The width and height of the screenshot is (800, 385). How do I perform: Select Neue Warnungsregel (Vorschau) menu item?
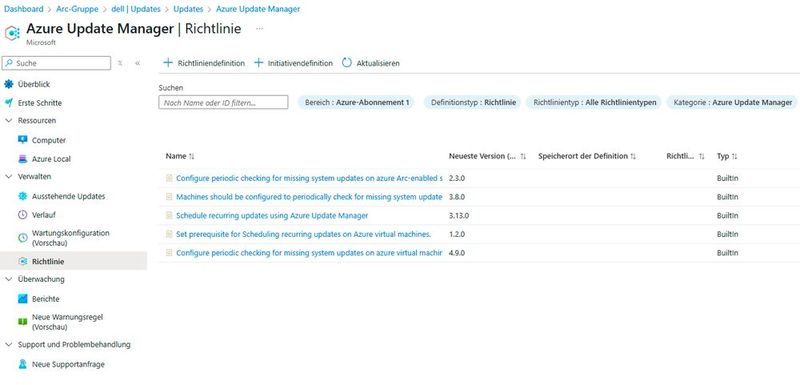67,322
